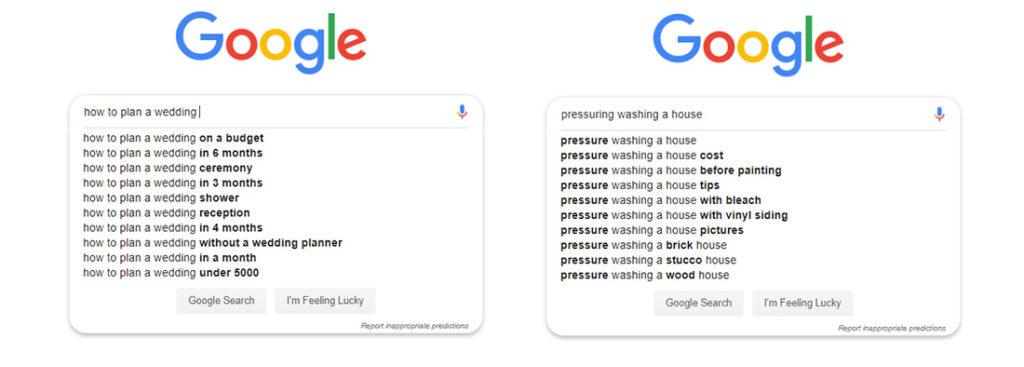The image size is (1024, 367).
Task: Pick 'pressure washing a house with bleach'
Action: (x=661, y=200)
